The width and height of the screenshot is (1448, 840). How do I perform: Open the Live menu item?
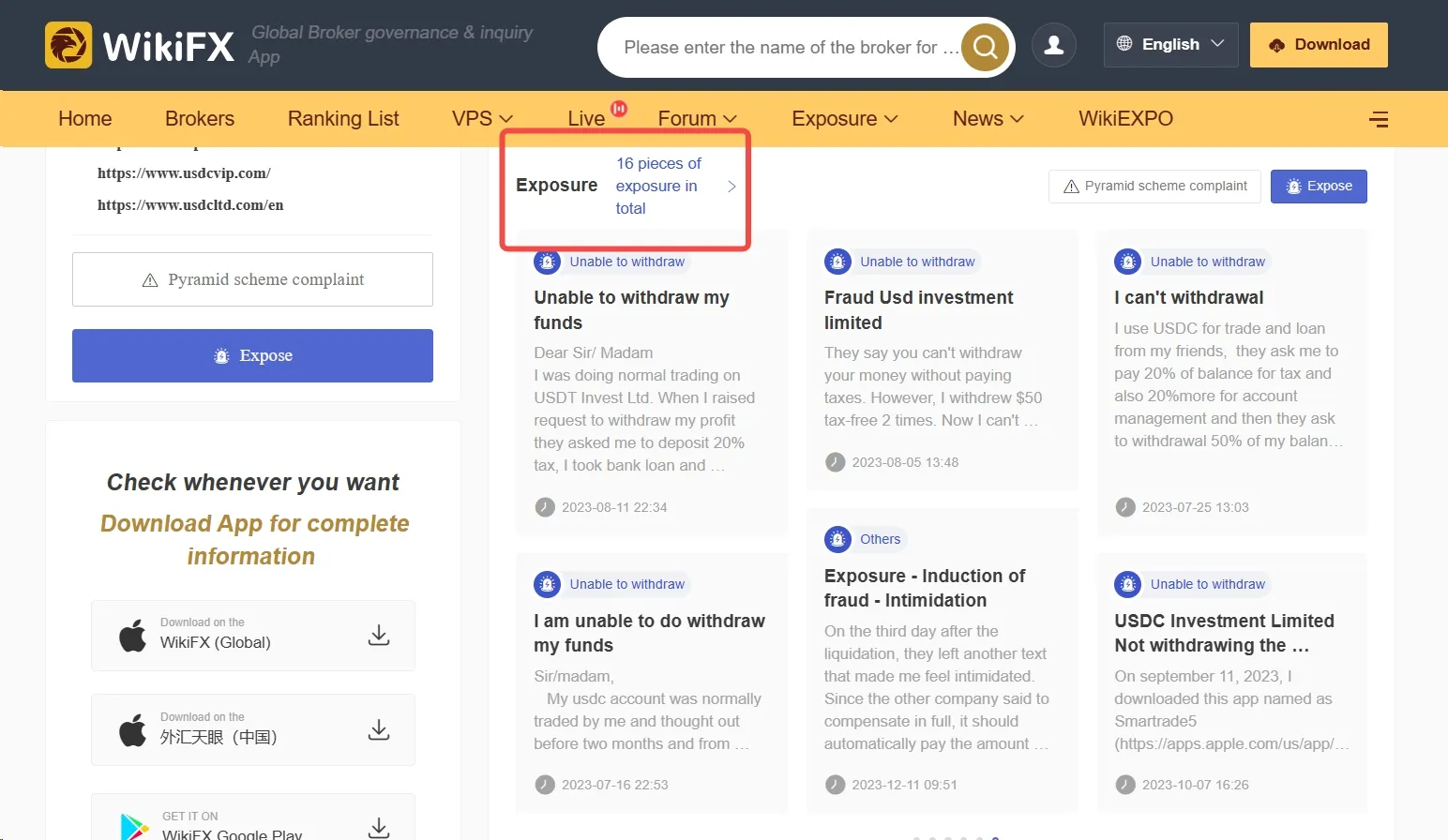(x=586, y=119)
